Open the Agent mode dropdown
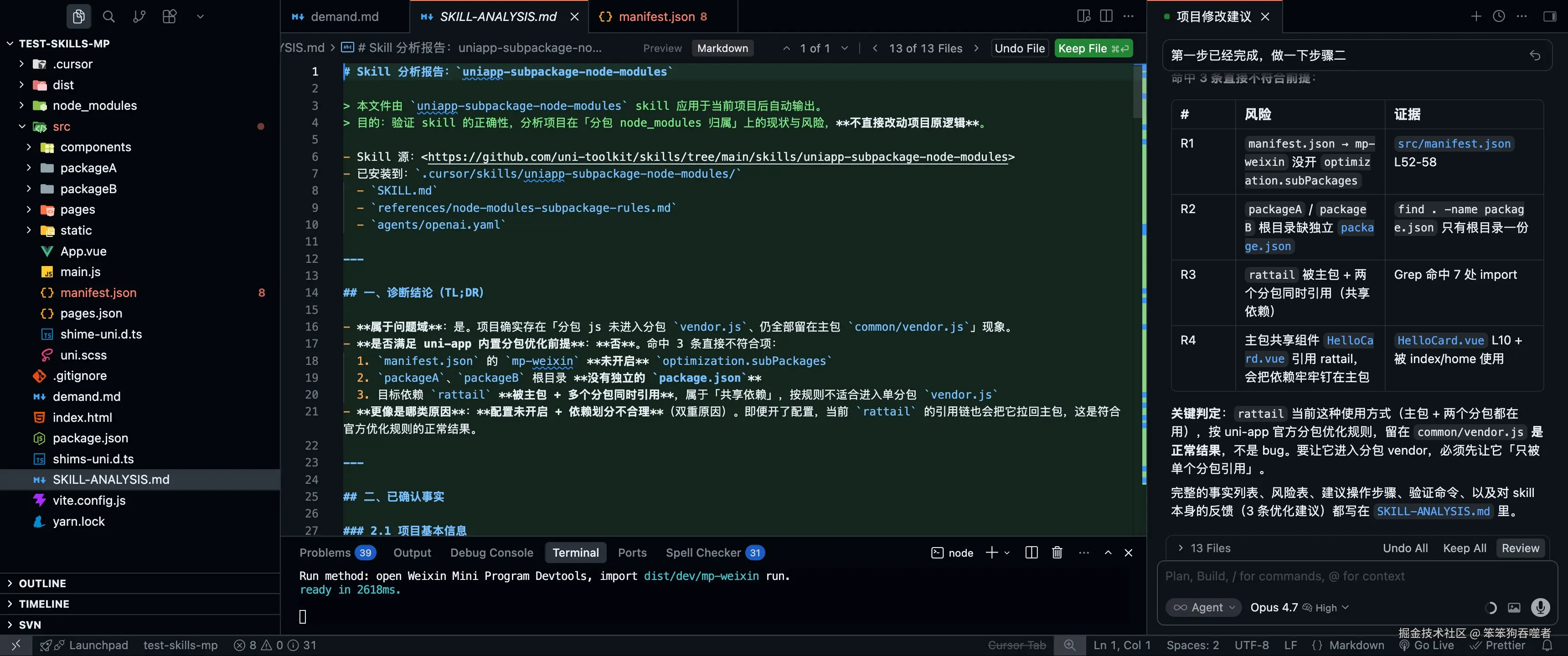This screenshot has width=1568, height=656. point(1204,607)
